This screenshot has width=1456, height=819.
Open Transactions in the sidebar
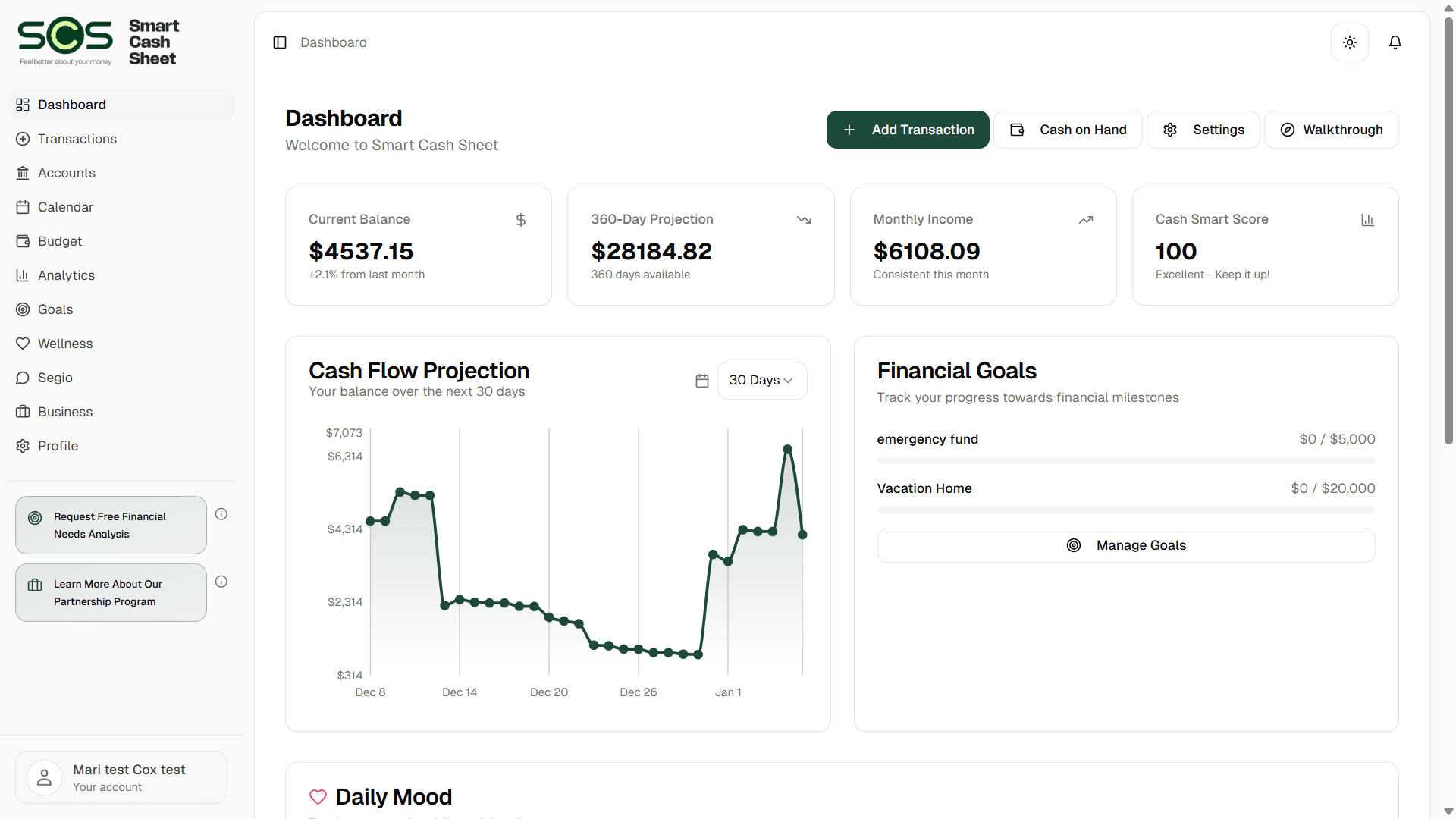[77, 139]
